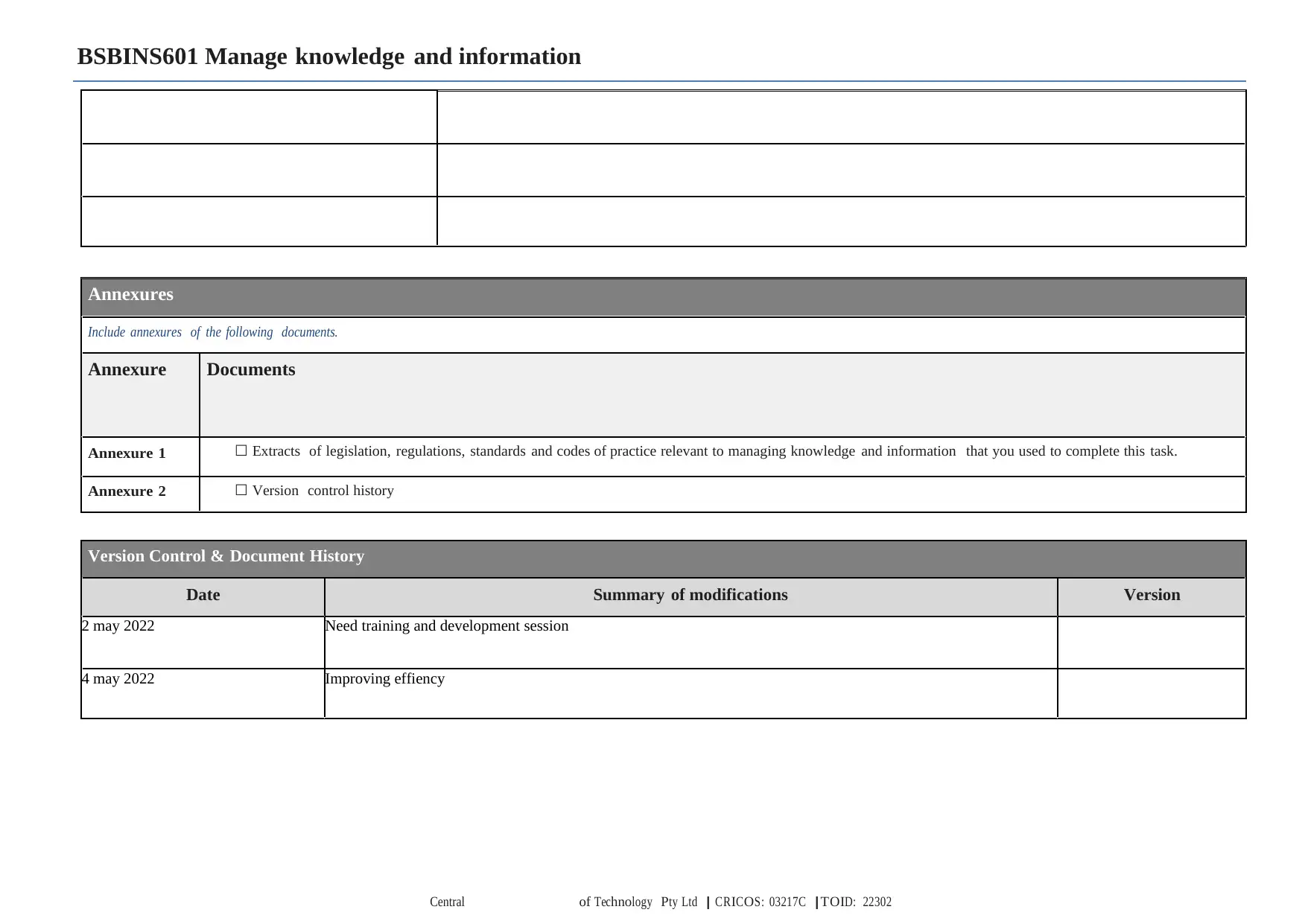This screenshot has height=924, width=1308.
Task: Click the heading 'BSBINS601 Manage knowledge and information'
Action: click(x=329, y=57)
